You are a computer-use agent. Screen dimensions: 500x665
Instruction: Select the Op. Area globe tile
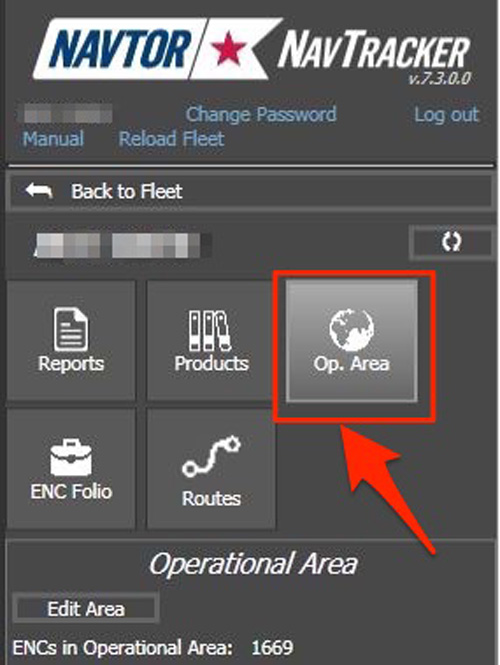[352, 341]
